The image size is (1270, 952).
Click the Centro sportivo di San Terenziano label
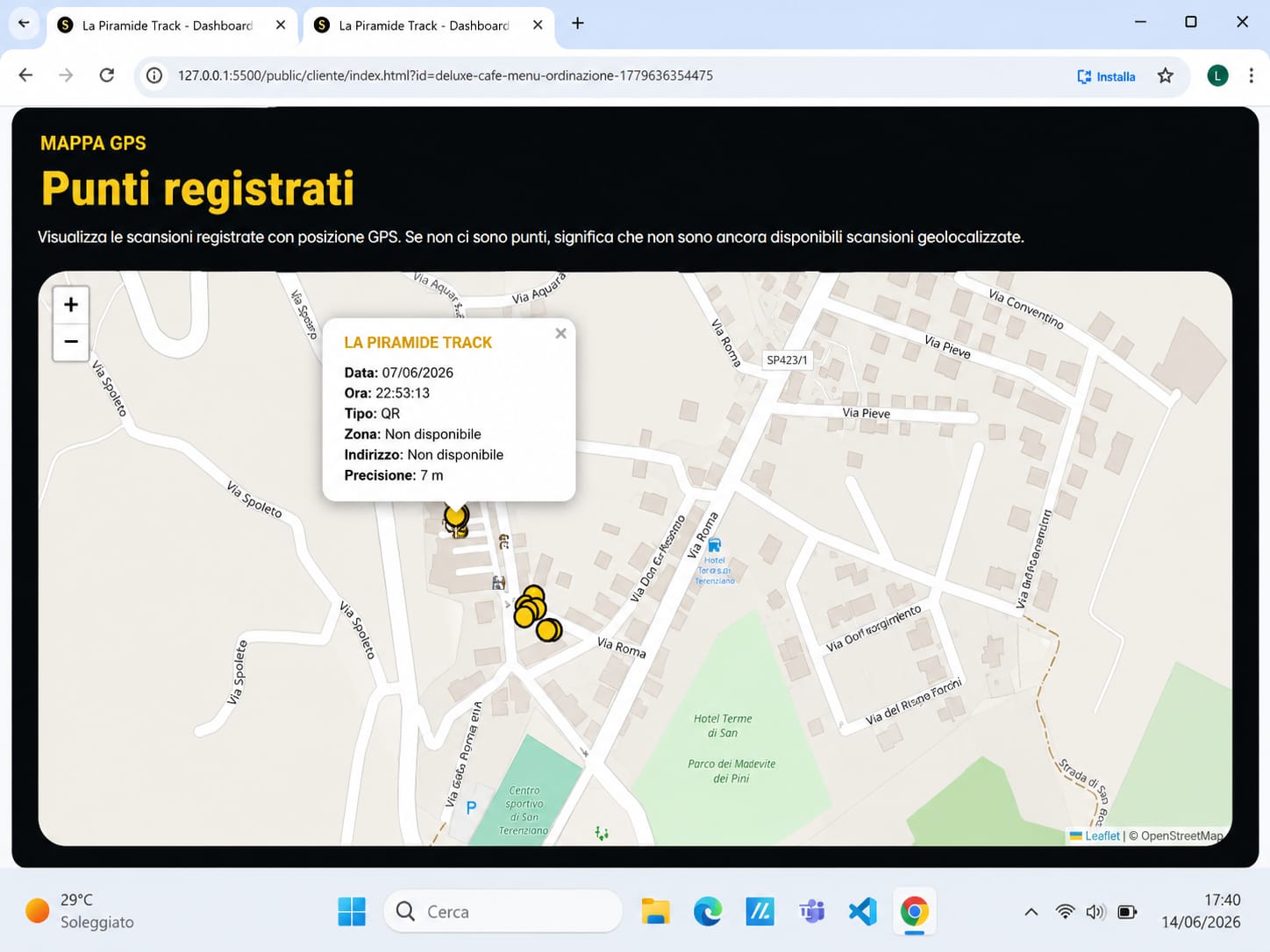click(x=524, y=810)
